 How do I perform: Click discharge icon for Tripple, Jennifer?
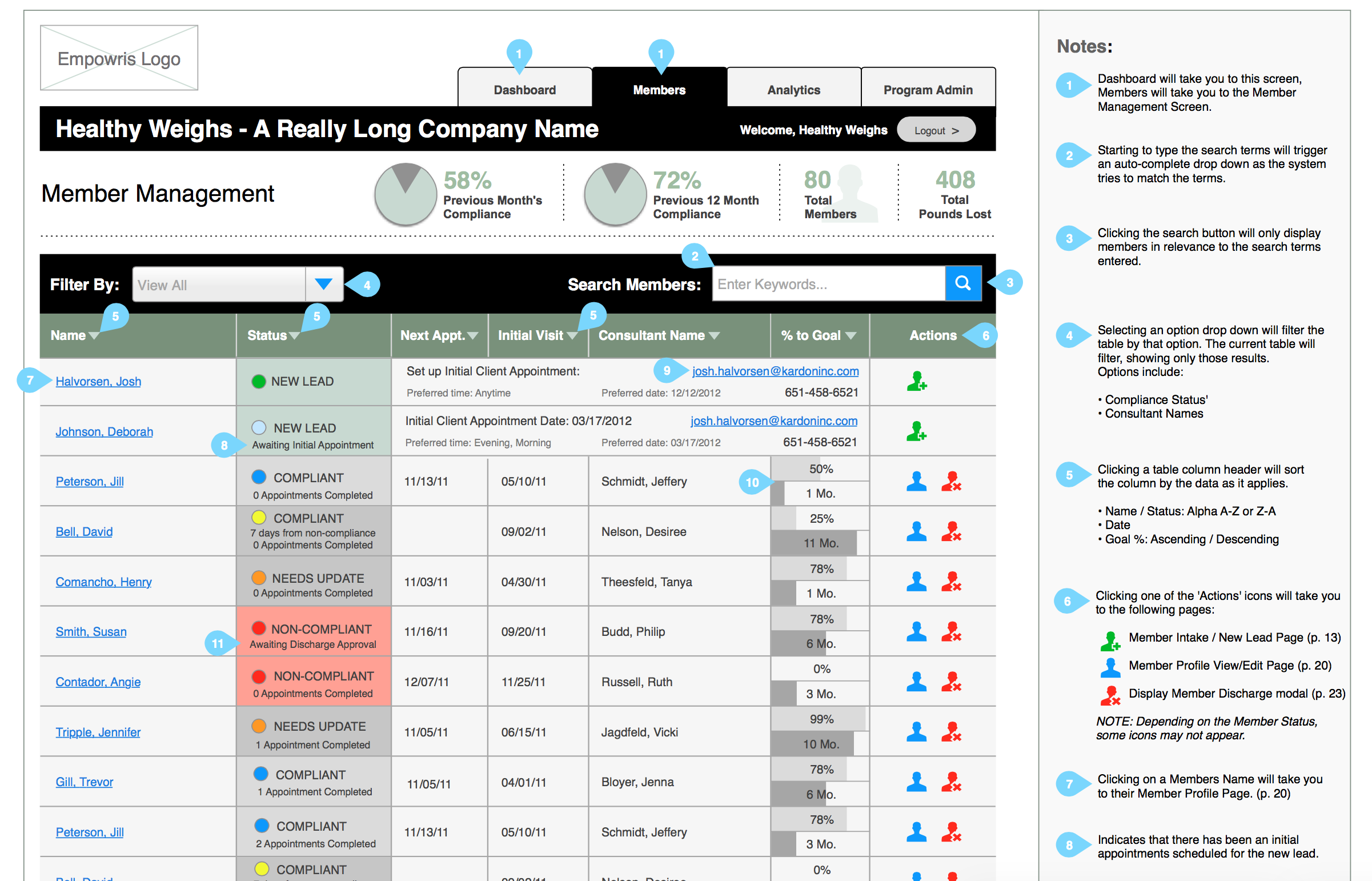coord(951,732)
